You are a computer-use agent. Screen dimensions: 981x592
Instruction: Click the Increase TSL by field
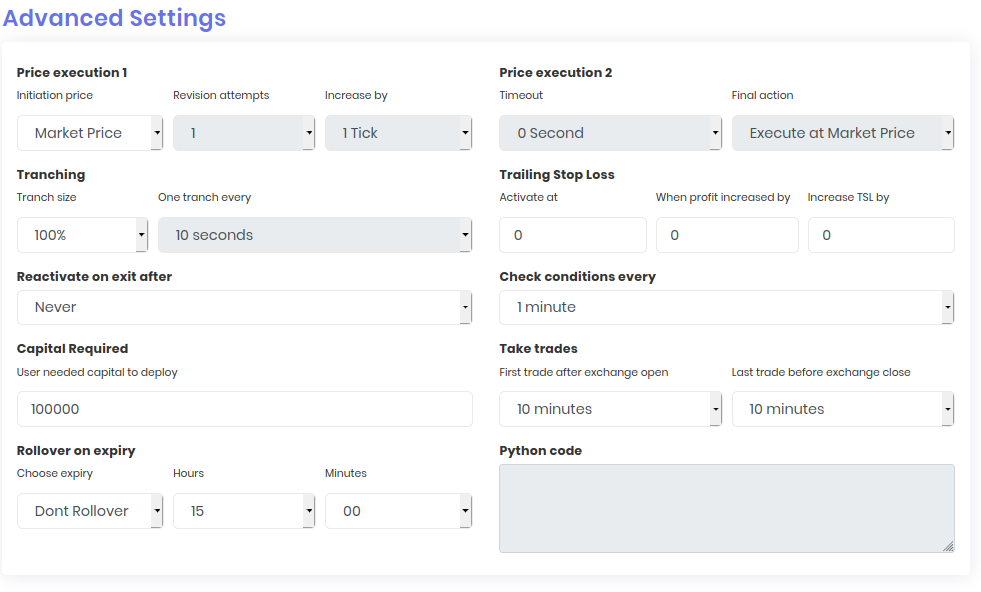tap(880, 235)
